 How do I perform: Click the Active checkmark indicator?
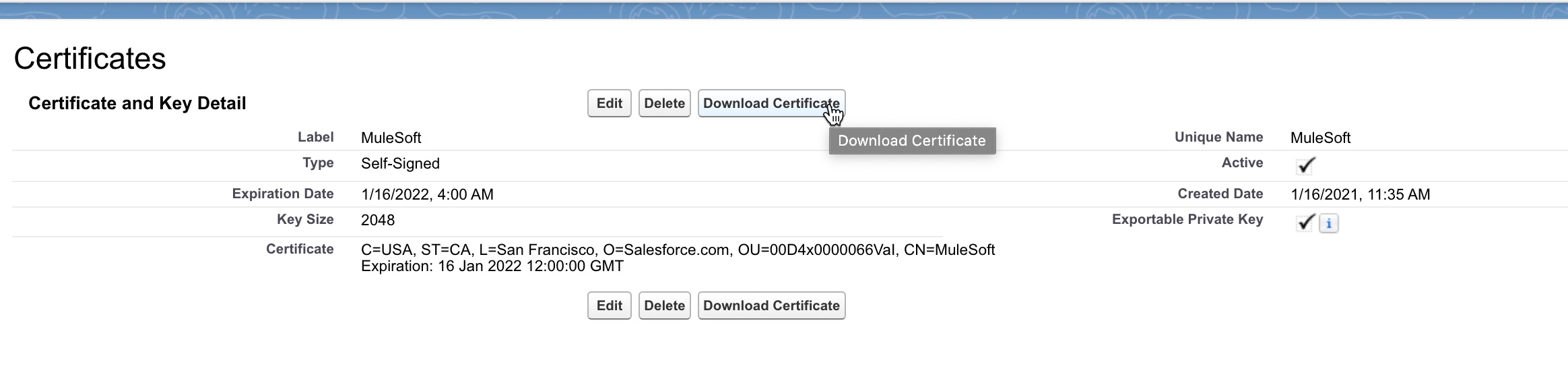point(1305,165)
